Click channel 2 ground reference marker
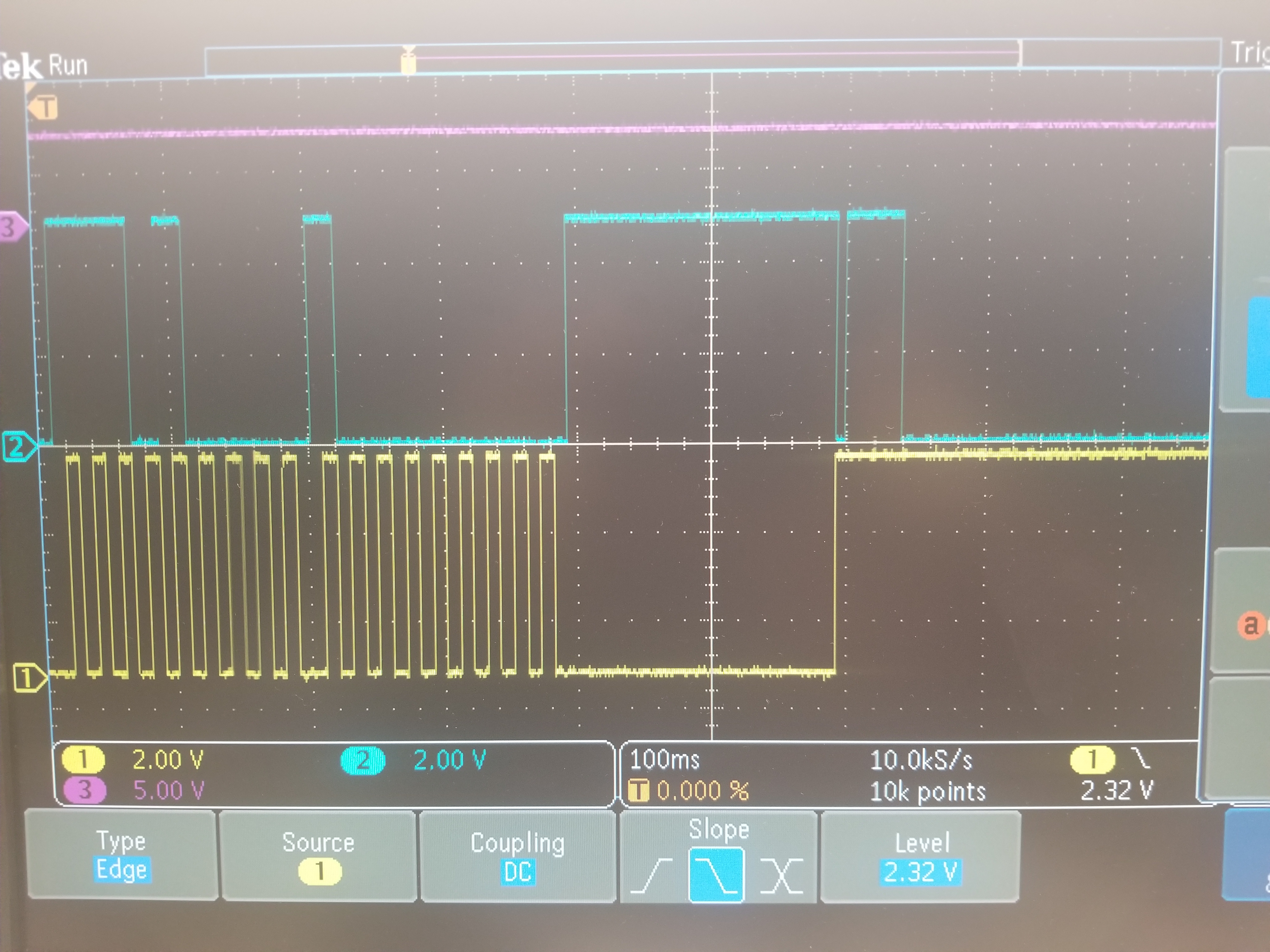This screenshot has width=1270, height=952. [x=17, y=447]
